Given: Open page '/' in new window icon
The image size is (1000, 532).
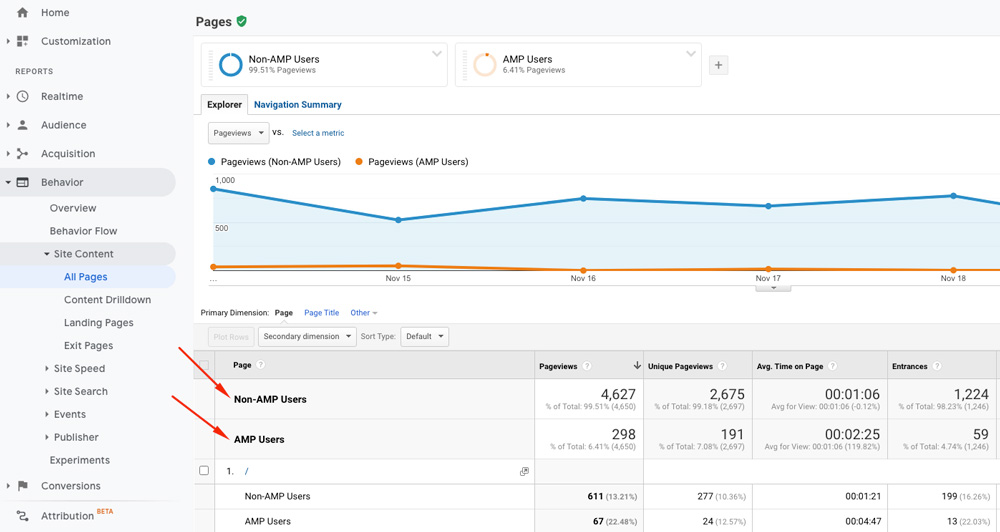Looking at the screenshot, I should click(x=524, y=471).
